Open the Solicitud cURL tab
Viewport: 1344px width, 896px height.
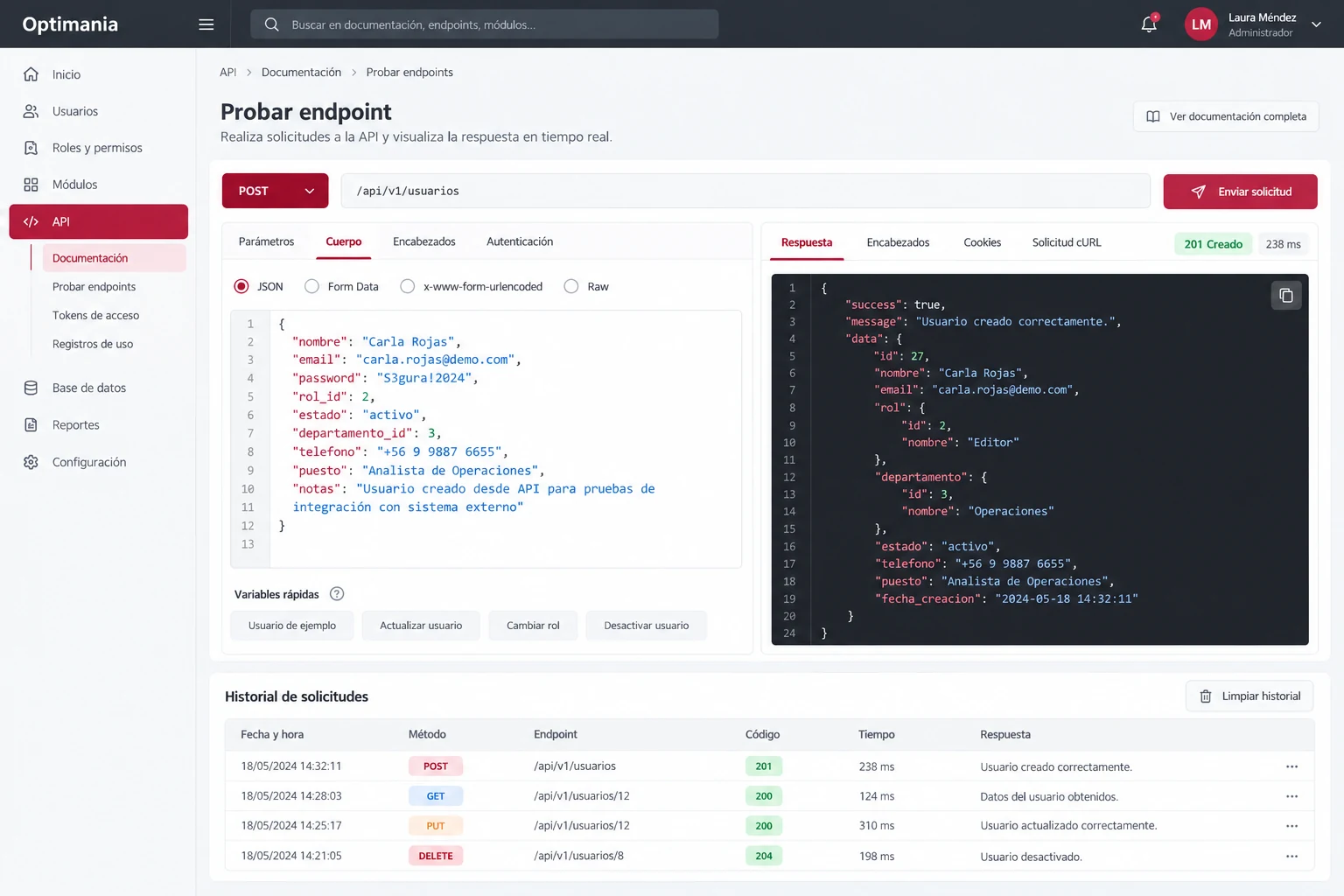click(x=1067, y=242)
